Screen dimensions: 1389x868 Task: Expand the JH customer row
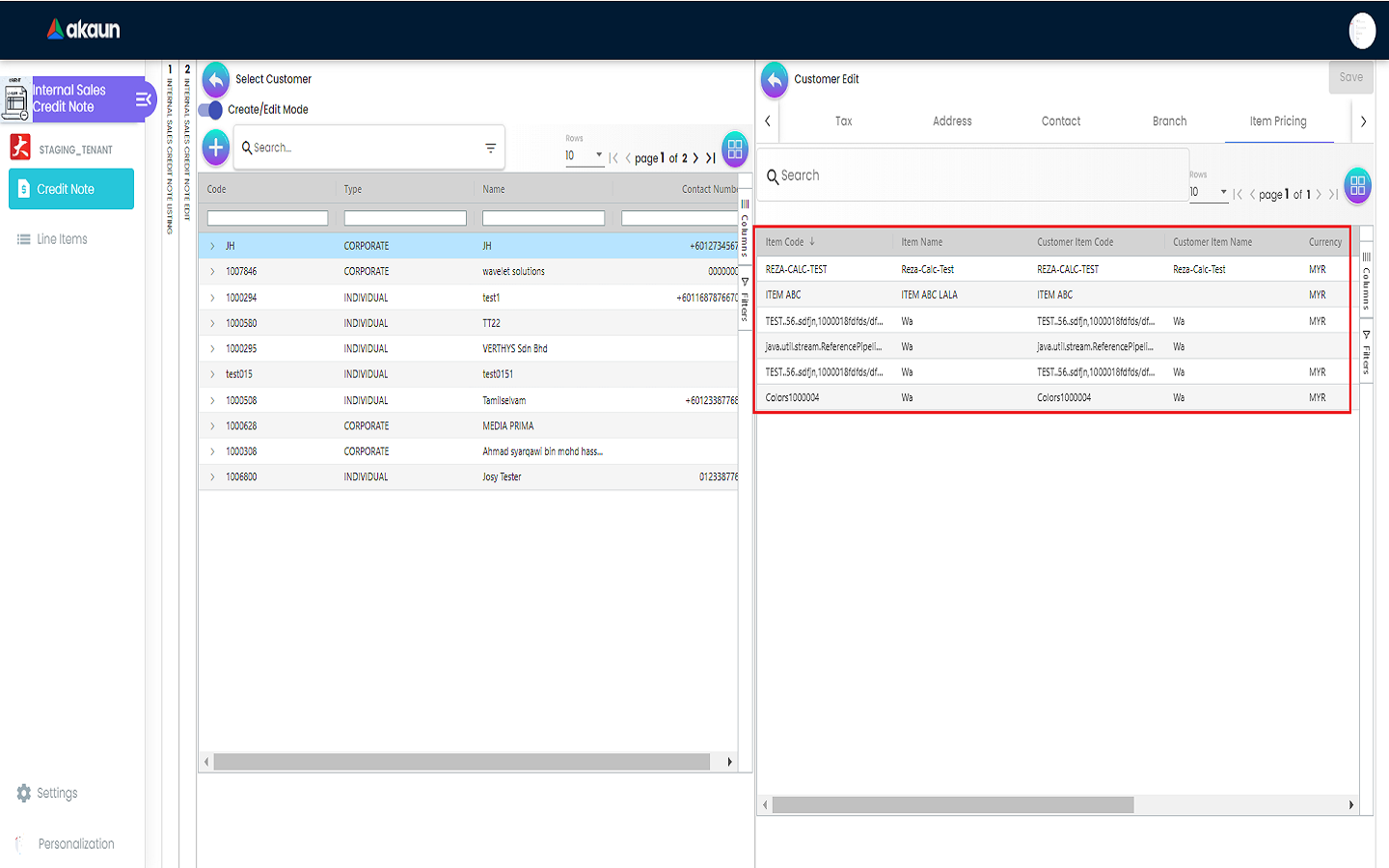[x=212, y=246]
